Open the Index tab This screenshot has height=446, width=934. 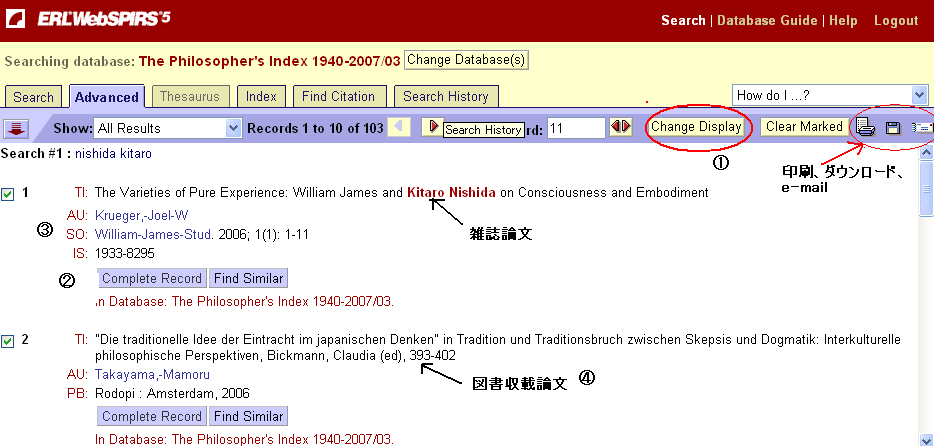tap(261, 96)
